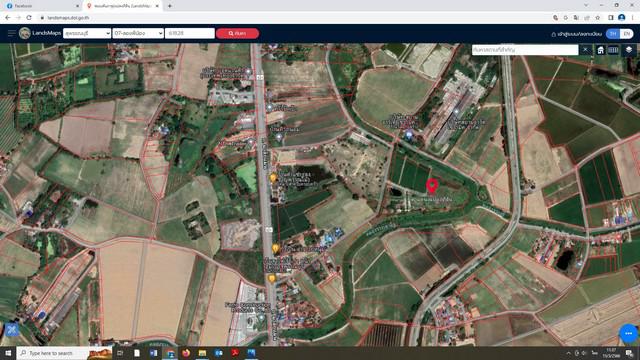Bookmark page with star icon
Image resolution: width=640 pixels, height=360 pixels.
pyautogui.click(x=598, y=18)
